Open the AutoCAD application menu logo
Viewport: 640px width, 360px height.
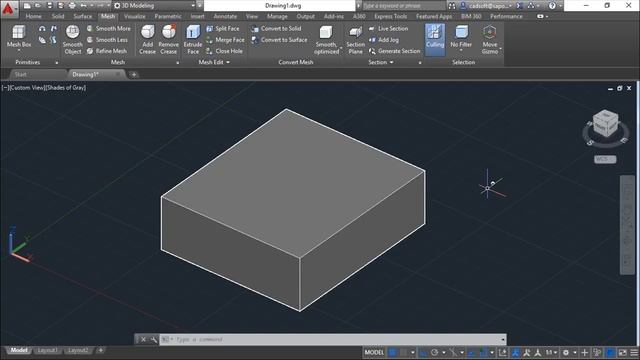(8, 9)
